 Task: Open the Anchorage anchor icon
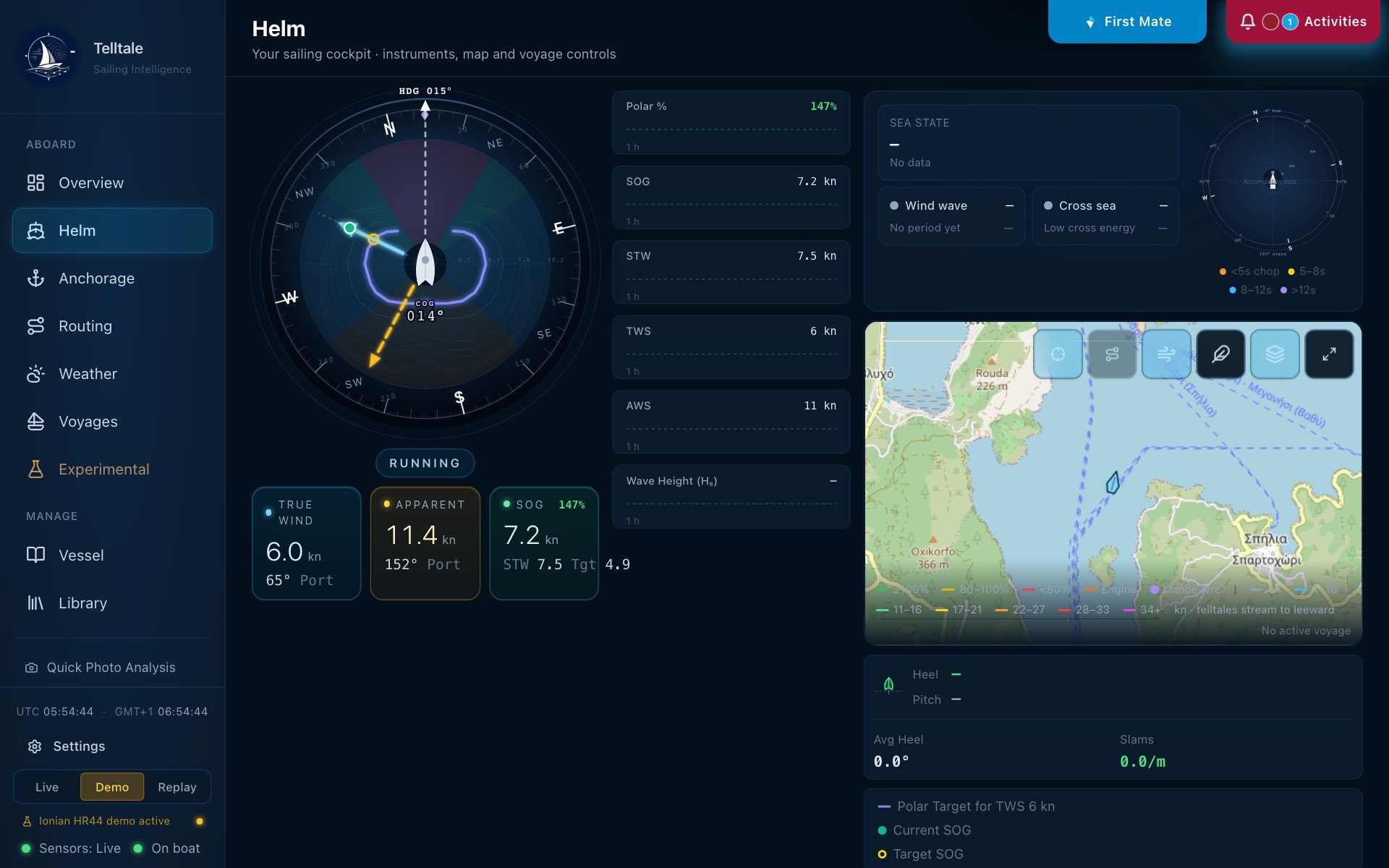[x=35, y=278]
